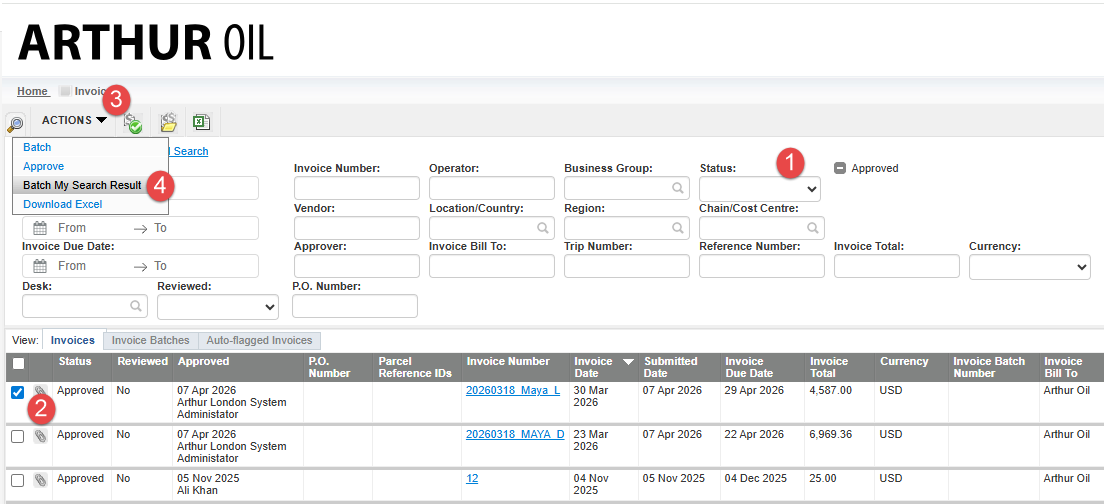Remove the Approved status filter tag
The height and width of the screenshot is (504, 1104).
tap(839, 168)
